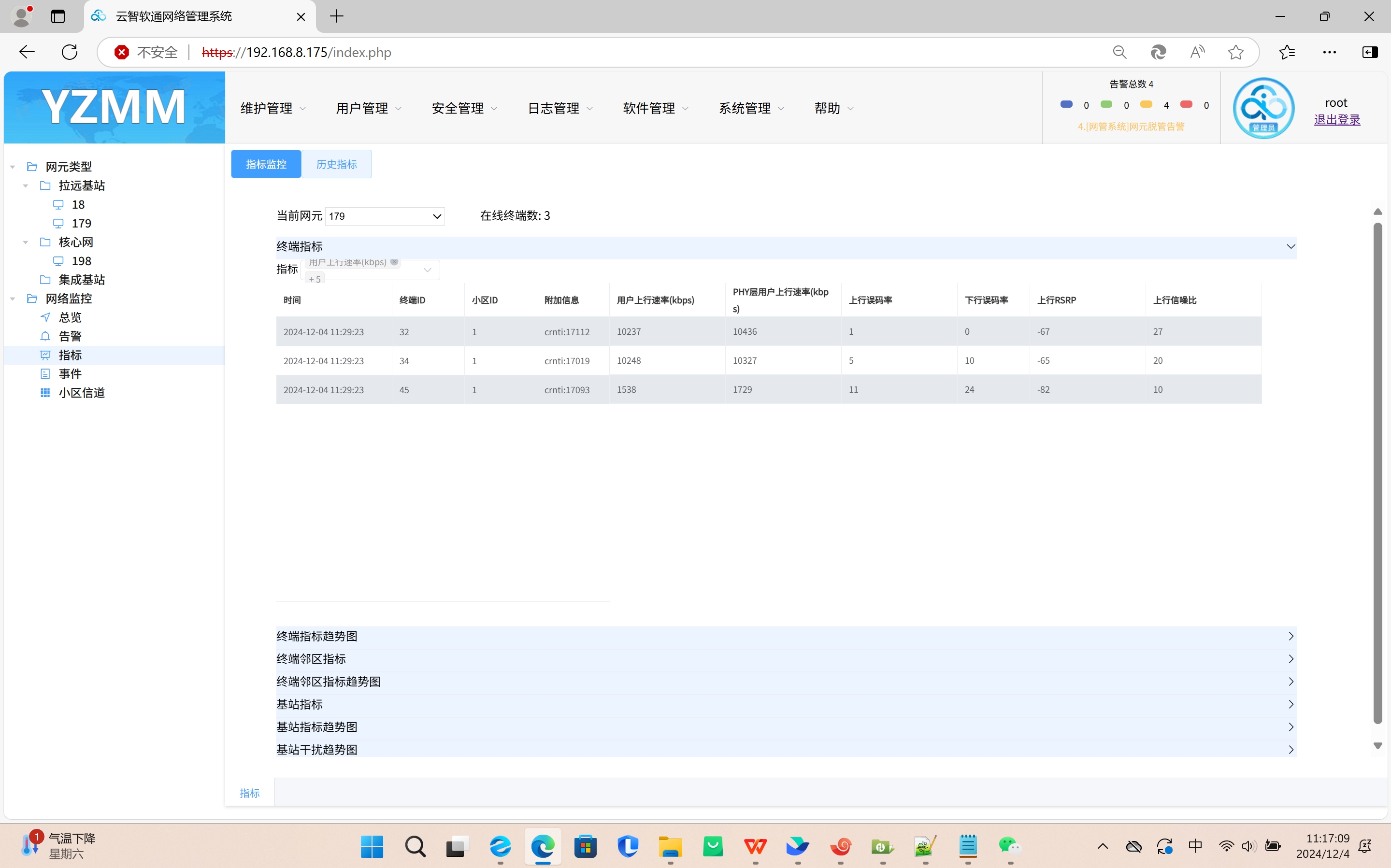1391x868 pixels.
Task: Open the 维护管理 menu
Action: click(272, 108)
